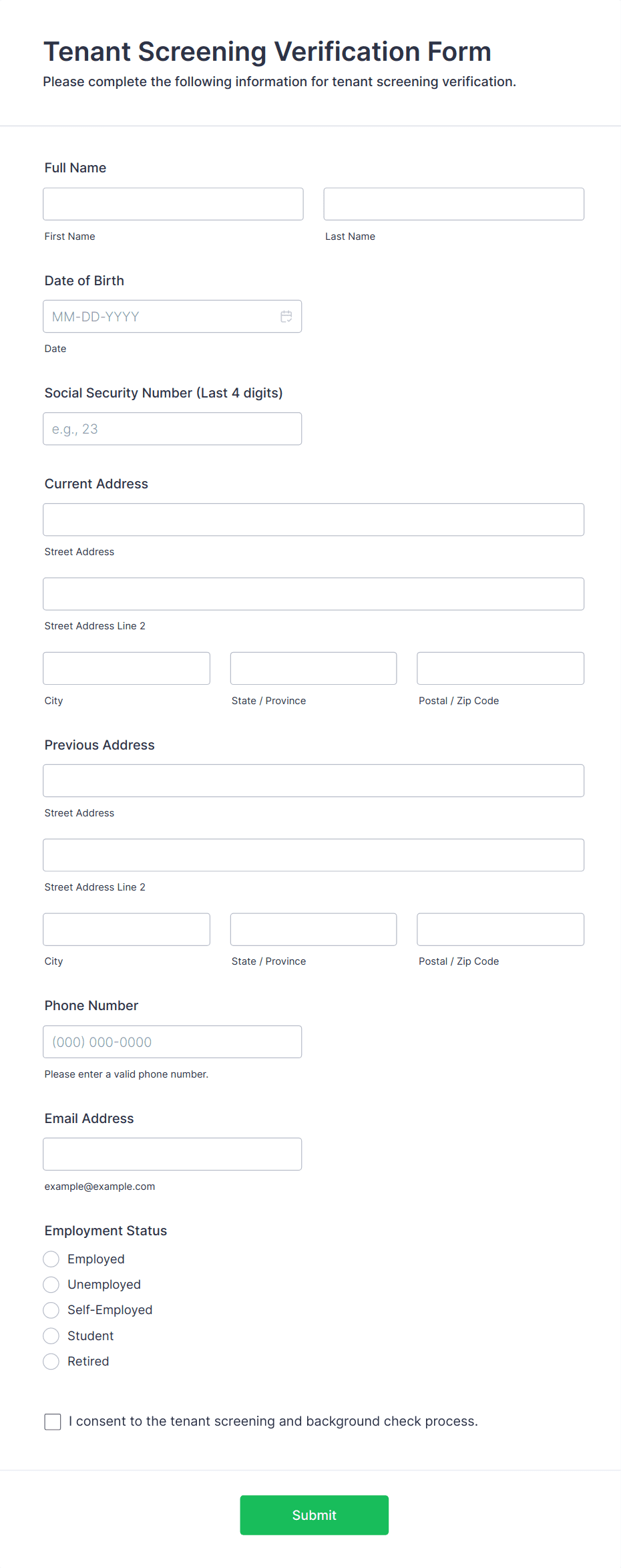Choose the Unemployed employment status
The image size is (621, 1568).
point(51,1285)
